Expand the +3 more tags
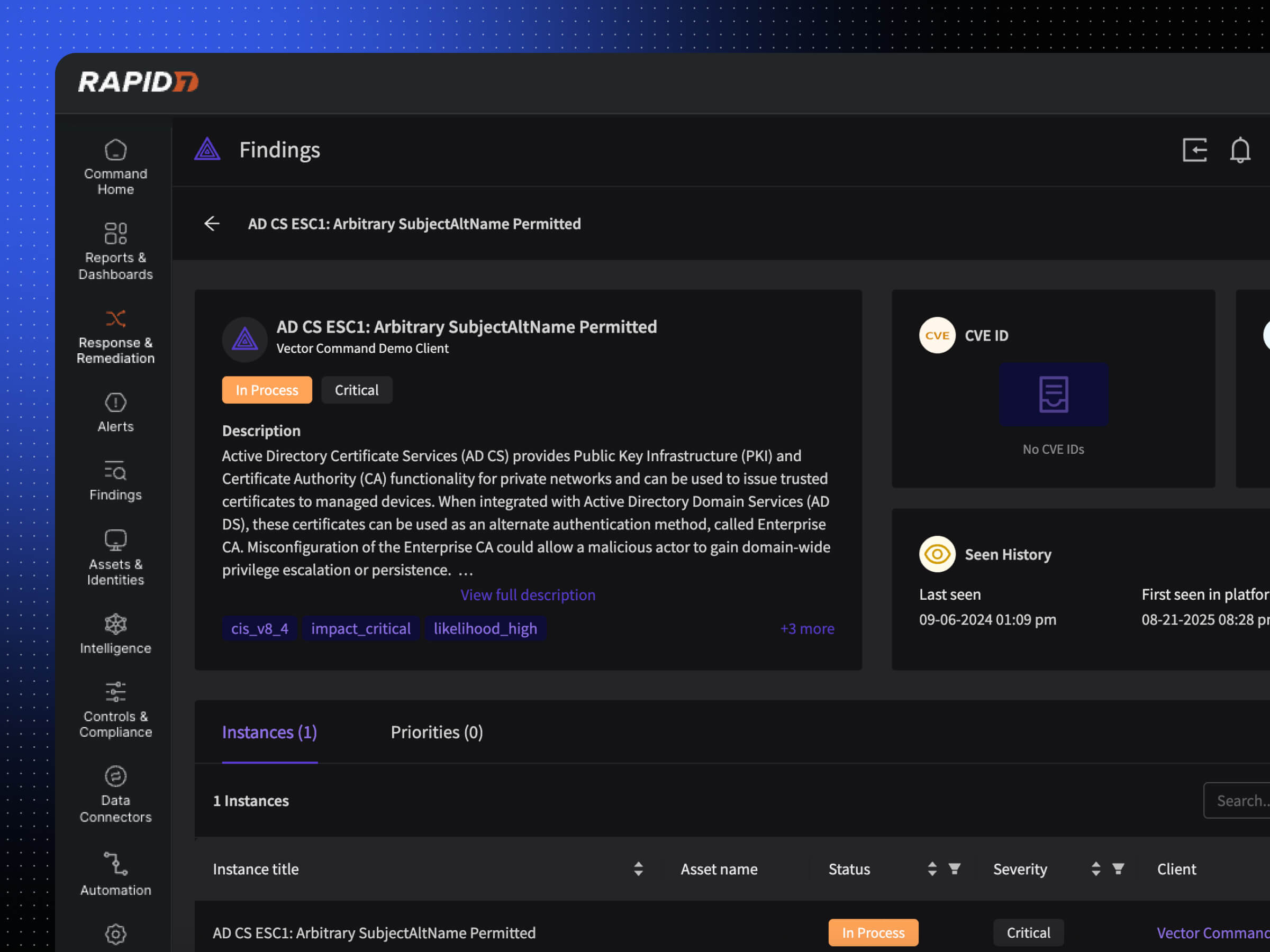The image size is (1270, 952). click(x=806, y=628)
